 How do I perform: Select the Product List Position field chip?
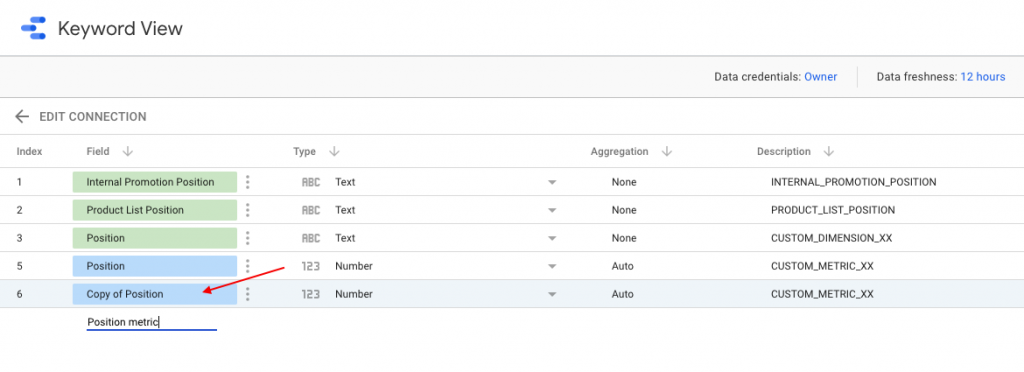tap(154, 210)
